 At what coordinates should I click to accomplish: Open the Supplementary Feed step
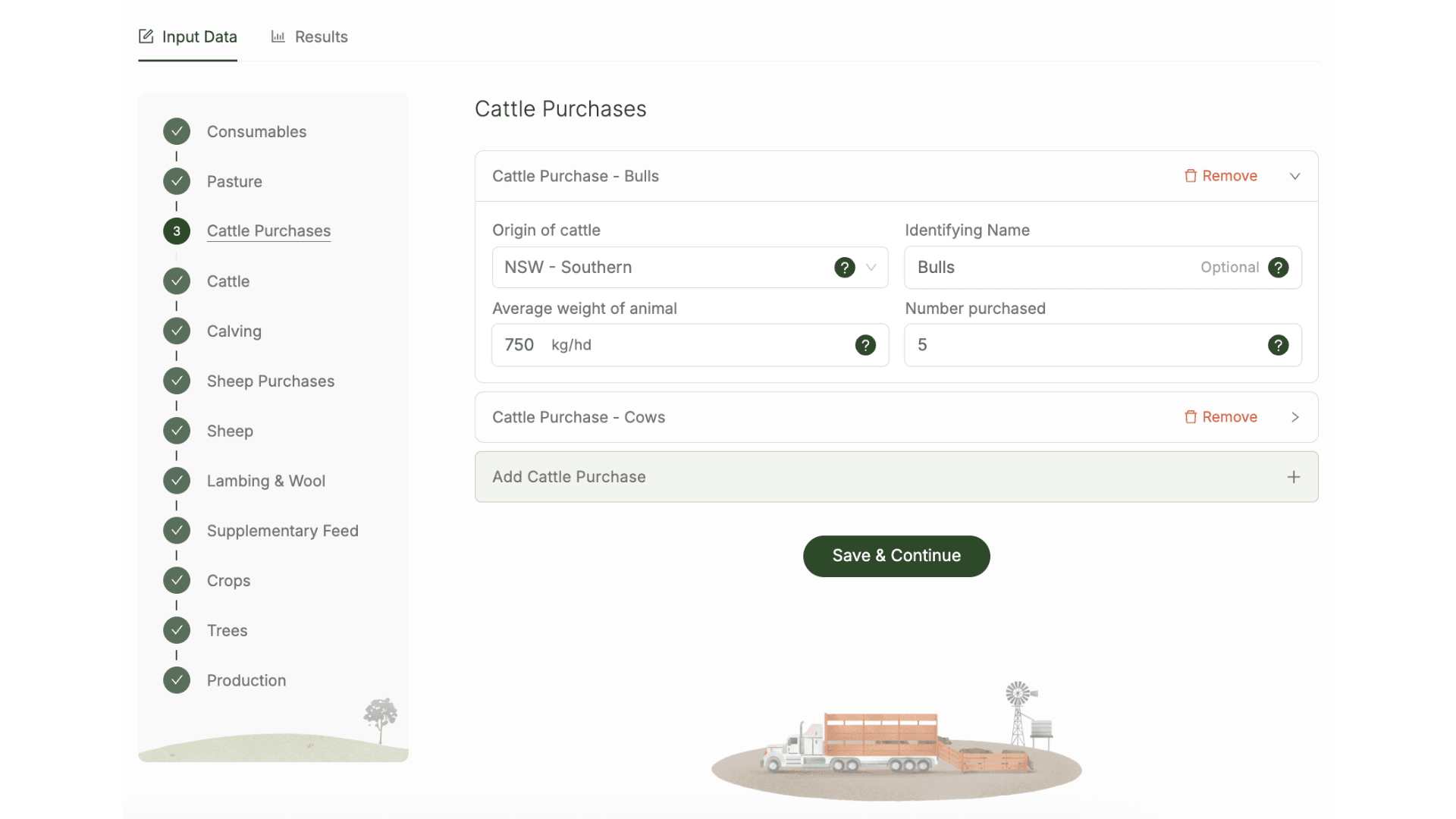(282, 531)
